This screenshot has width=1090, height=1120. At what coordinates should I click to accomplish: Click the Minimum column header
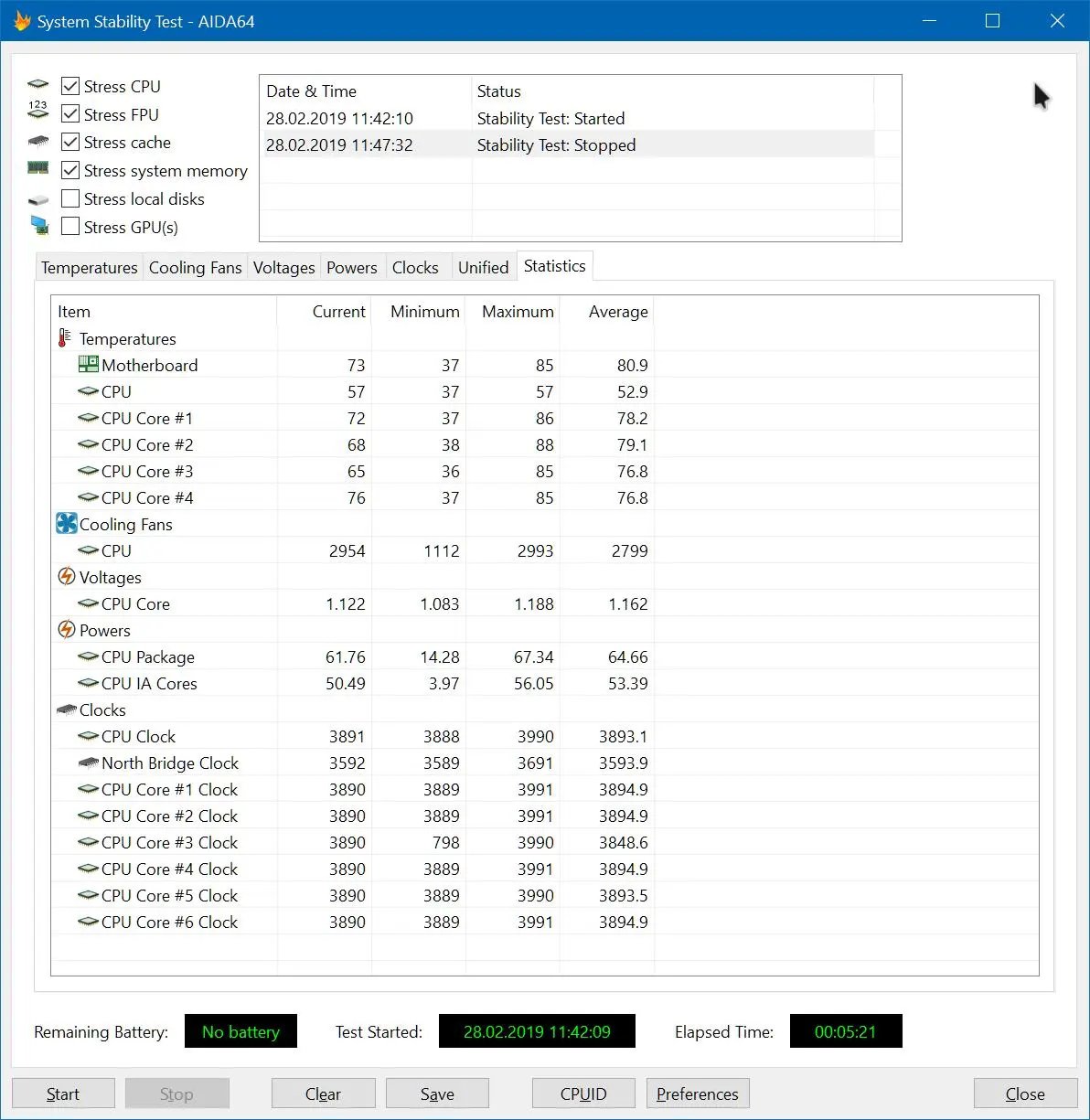(x=418, y=311)
